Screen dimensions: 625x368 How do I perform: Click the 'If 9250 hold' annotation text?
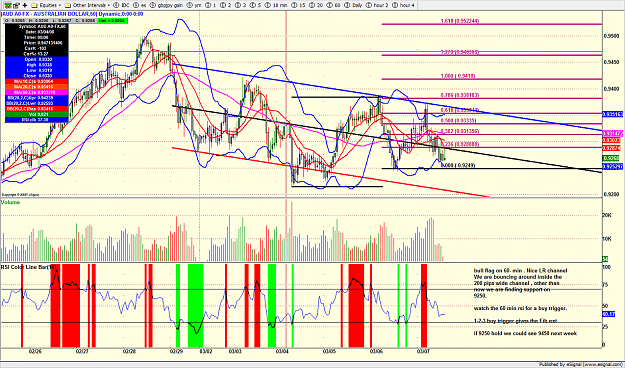tap(525, 333)
